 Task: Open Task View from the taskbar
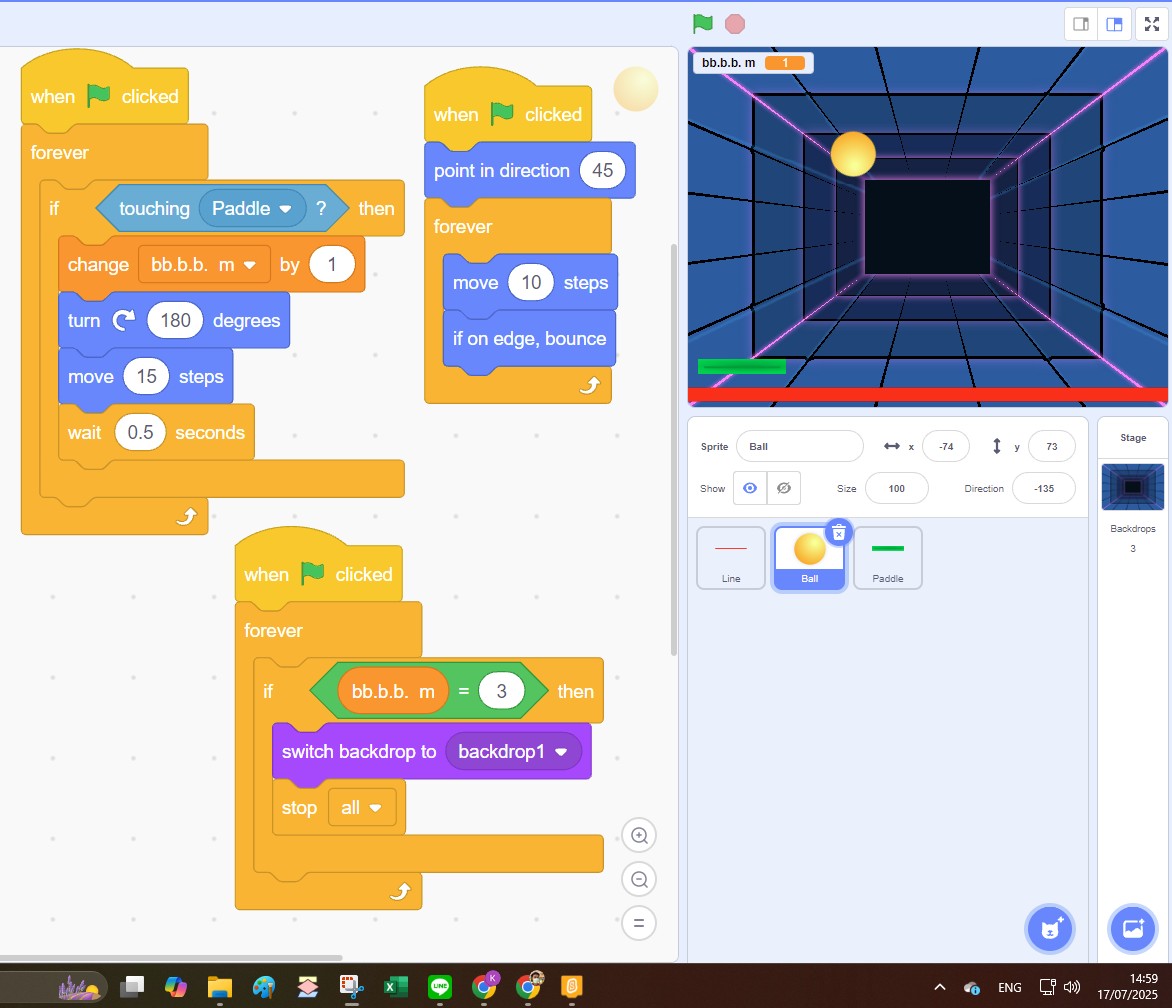point(132,987)
